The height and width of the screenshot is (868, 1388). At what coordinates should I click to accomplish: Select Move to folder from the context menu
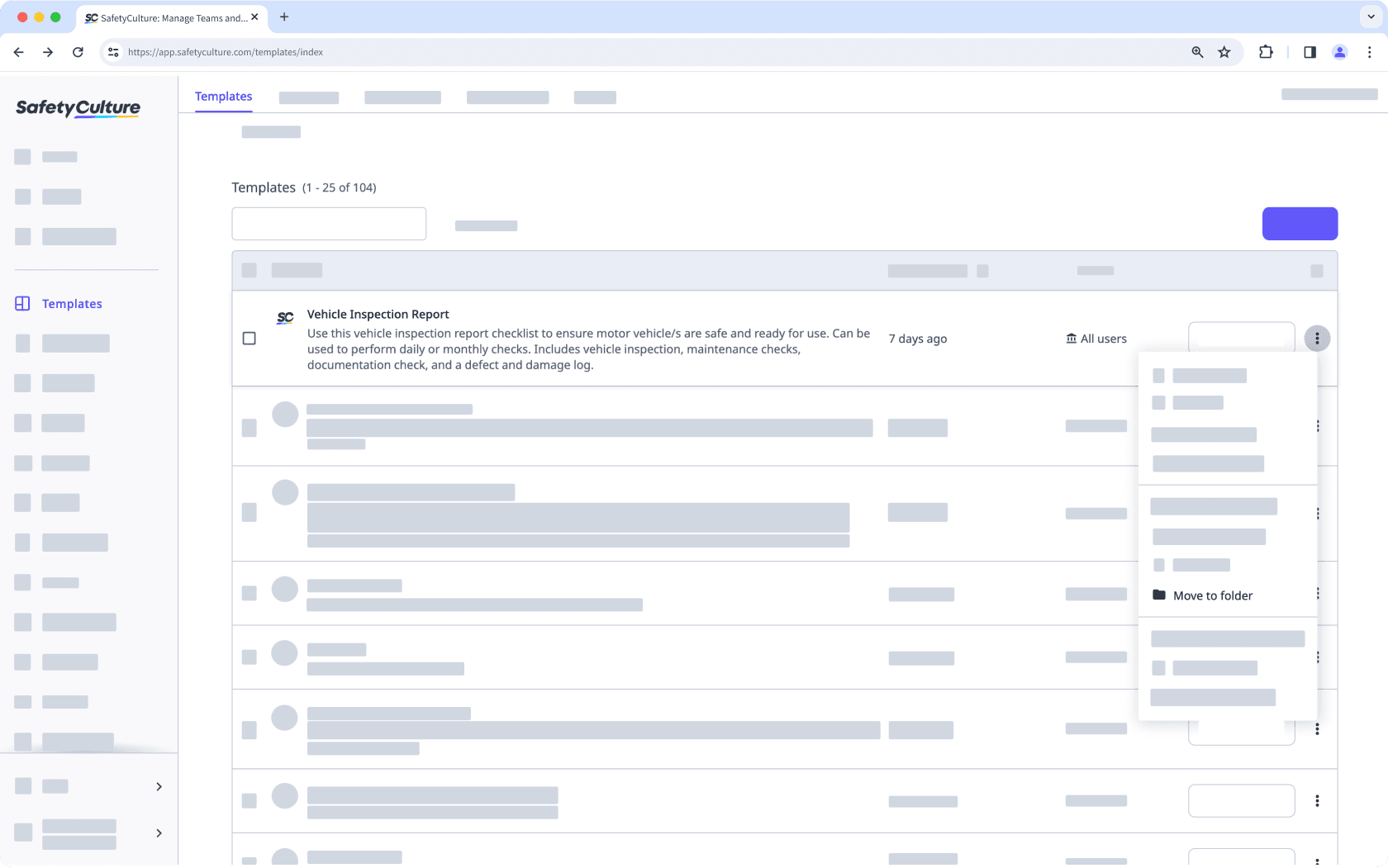[x=1213, y=595]
